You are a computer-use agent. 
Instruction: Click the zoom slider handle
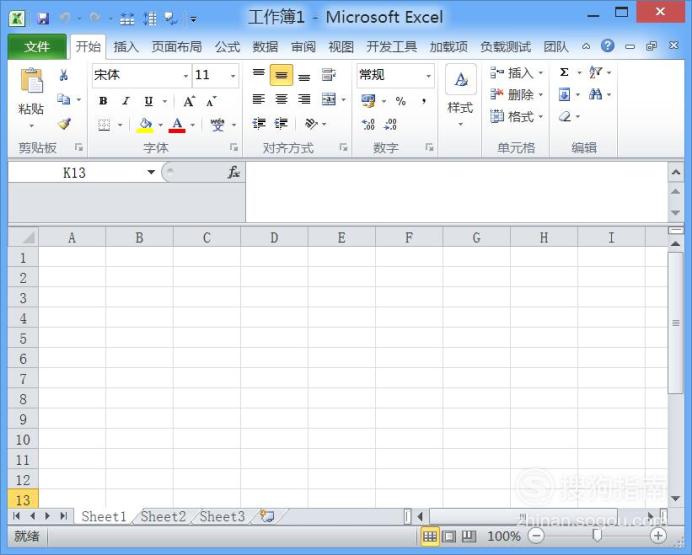(597, 536)
